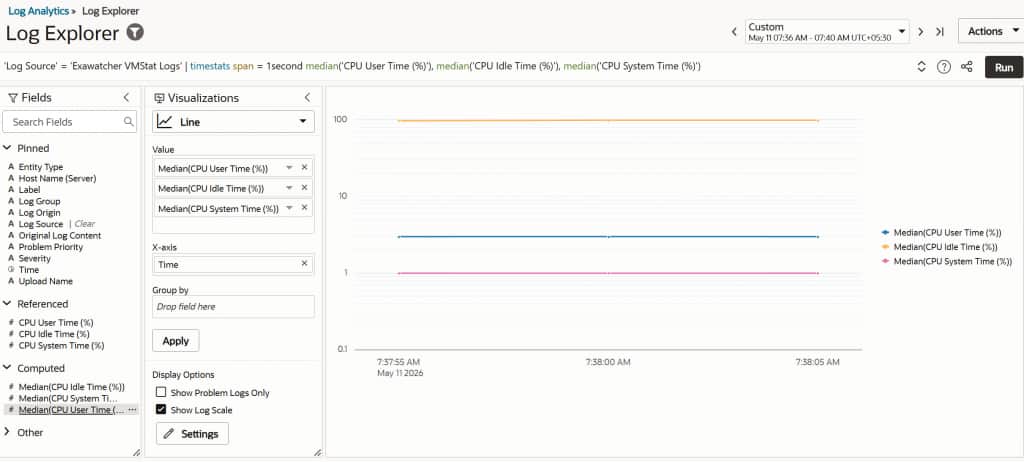
Task: Jump to latest time range icon
Action: (940, 31)
